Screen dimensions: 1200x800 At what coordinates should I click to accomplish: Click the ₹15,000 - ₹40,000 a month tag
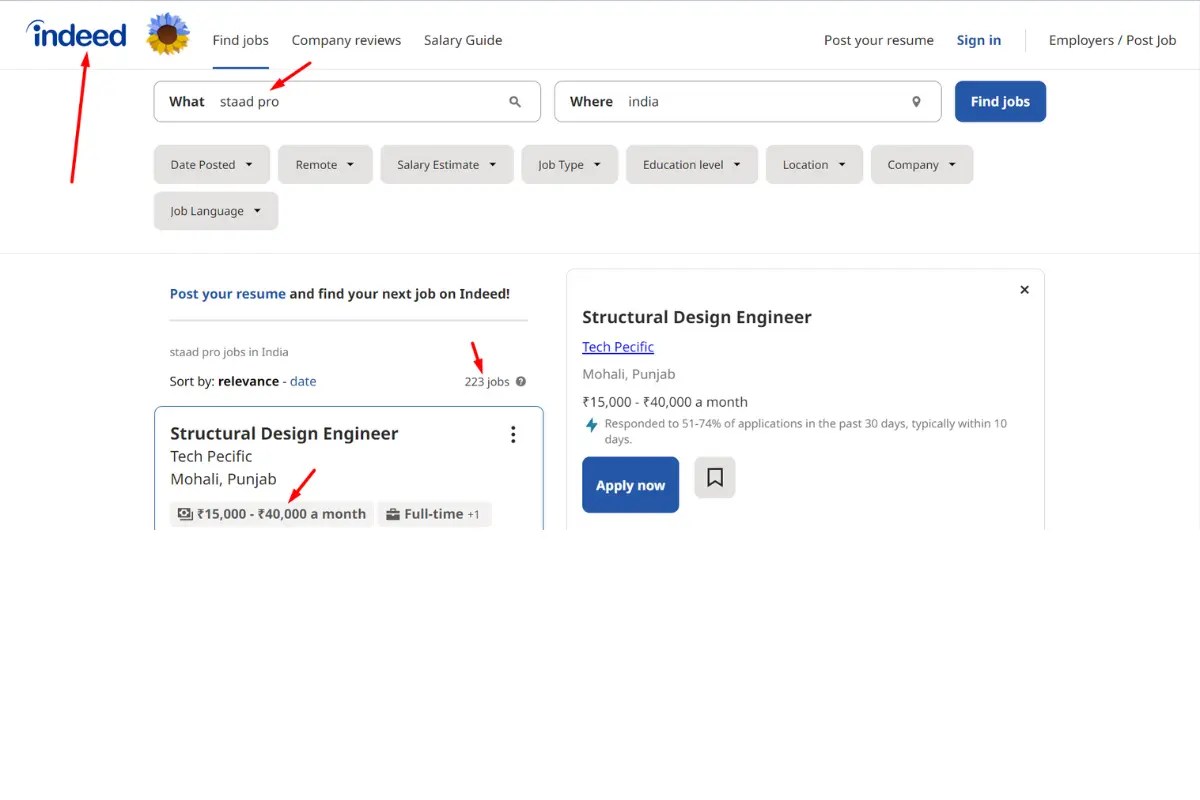coord(272,514)
